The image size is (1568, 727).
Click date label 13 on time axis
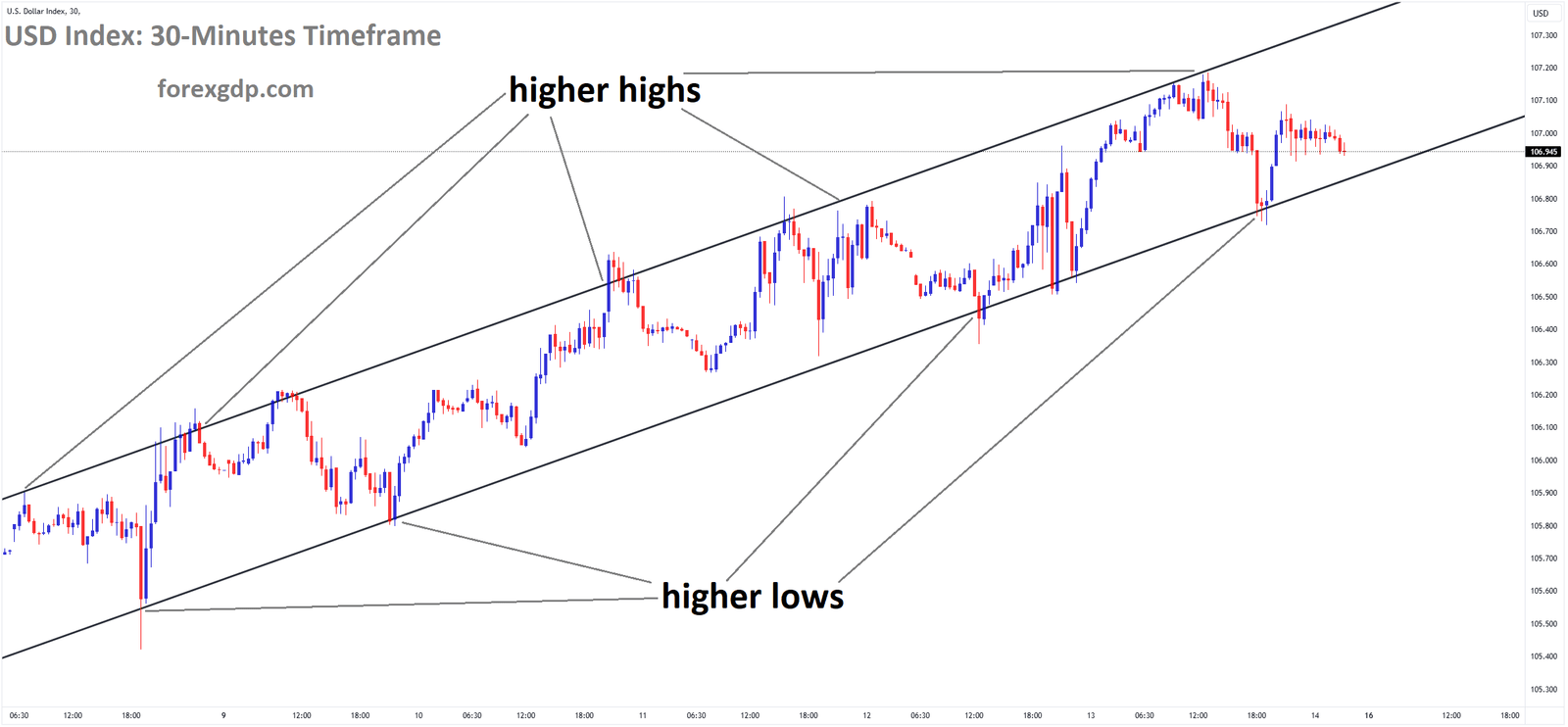point(1091,716)
